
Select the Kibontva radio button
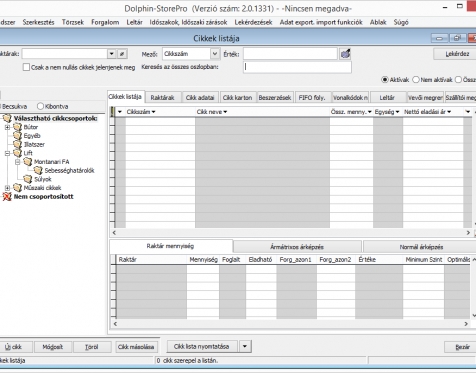[x=40, y=106]
